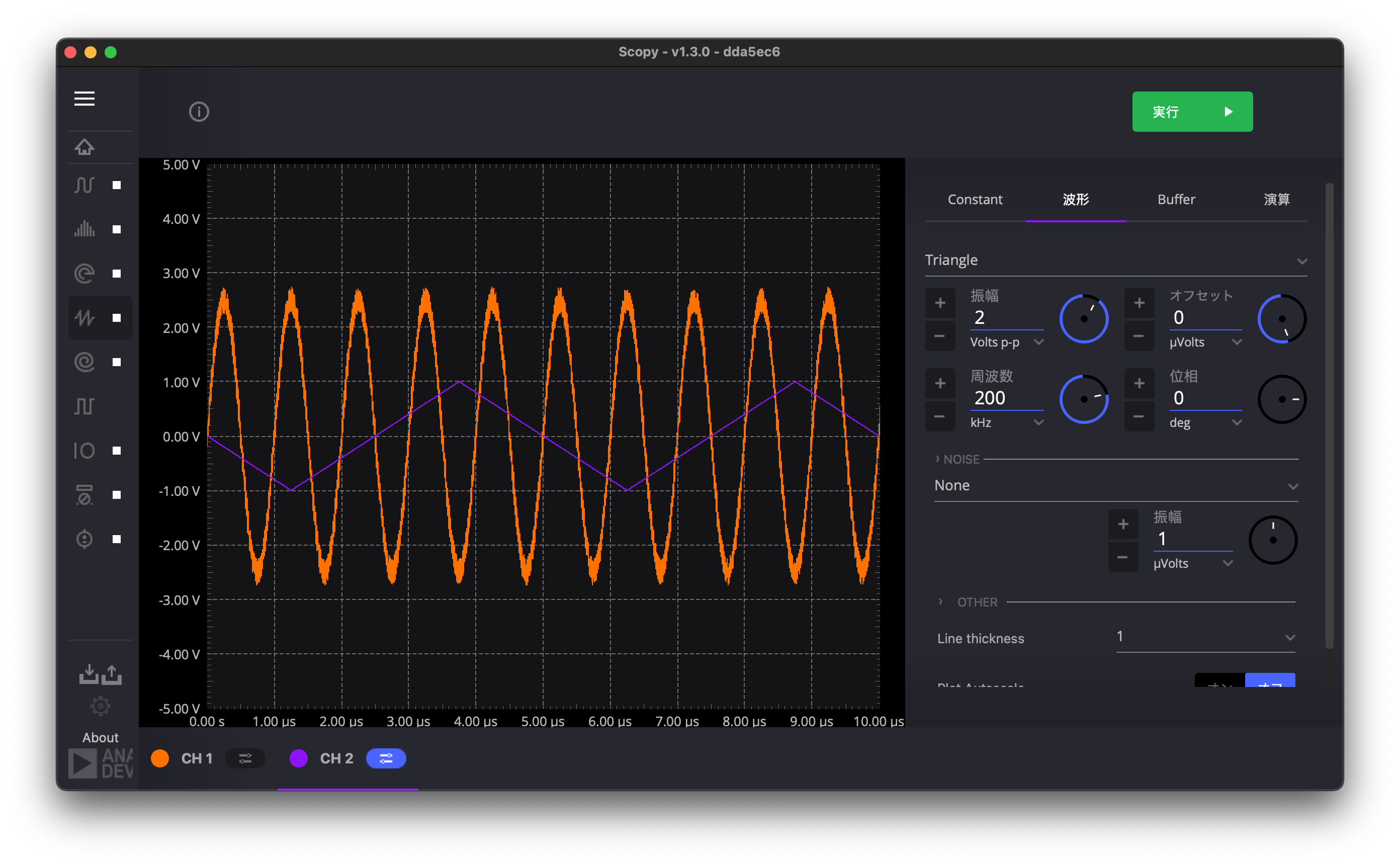Increase 周波数 frequency with plus button
This screenshot has height=865, width=1400.
940,383
